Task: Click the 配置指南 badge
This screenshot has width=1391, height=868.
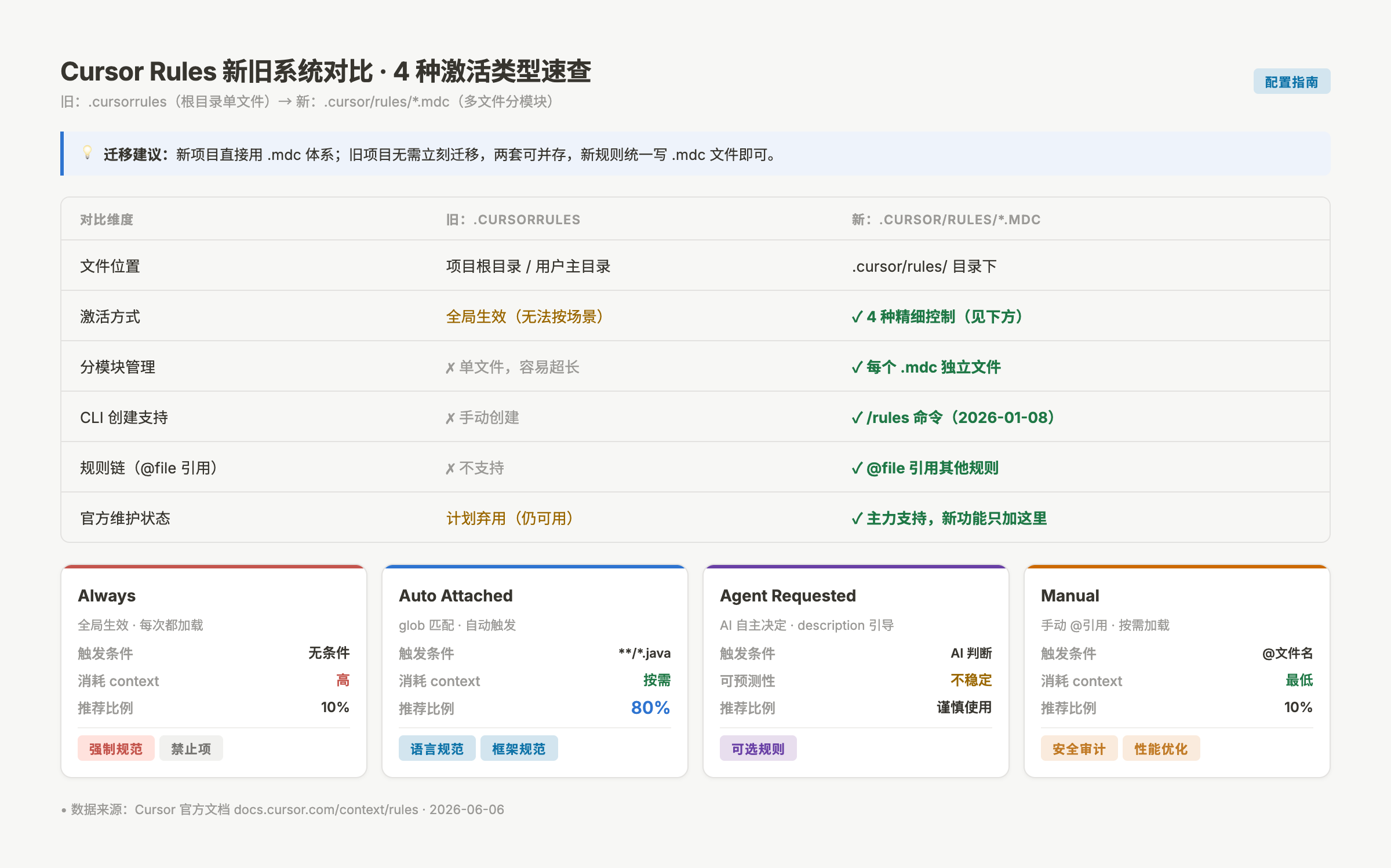Action: click(x=1291, y=82)
